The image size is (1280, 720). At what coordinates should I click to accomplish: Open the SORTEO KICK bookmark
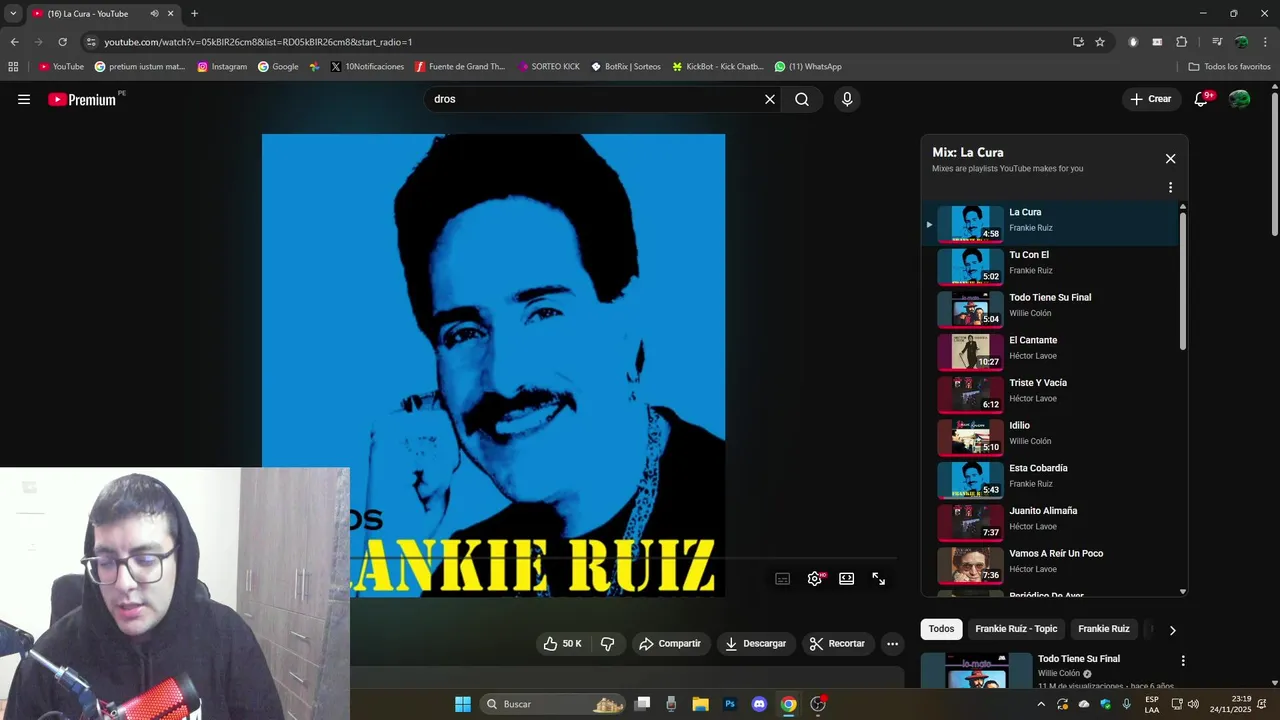(x=548, y=67)
